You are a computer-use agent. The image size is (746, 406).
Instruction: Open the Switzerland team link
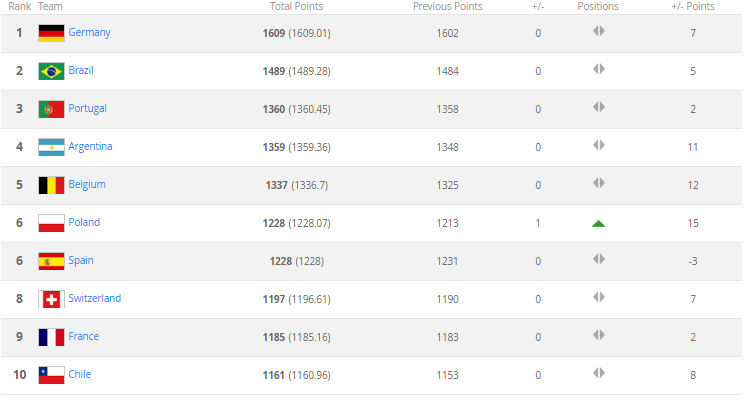click(95, 299)
